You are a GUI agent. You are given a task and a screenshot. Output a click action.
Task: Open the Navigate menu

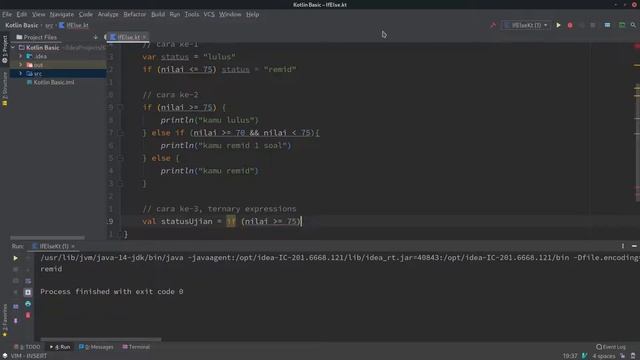tap(62, 14)
